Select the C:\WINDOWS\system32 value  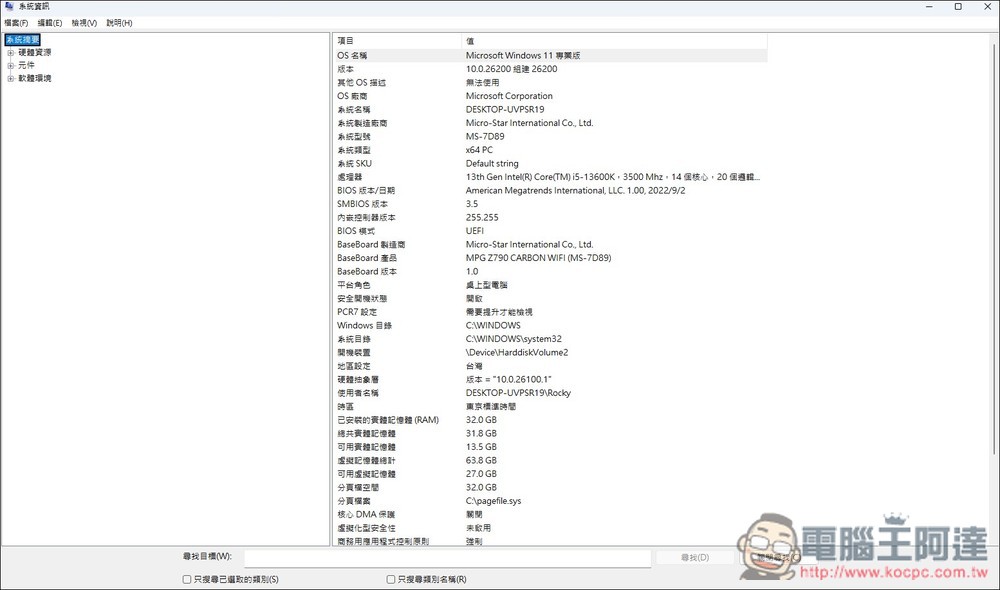(513, 339)
